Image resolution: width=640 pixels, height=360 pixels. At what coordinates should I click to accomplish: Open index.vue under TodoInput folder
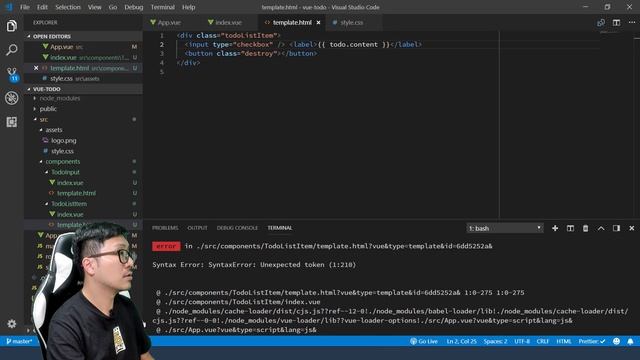[x=70, y=183]
